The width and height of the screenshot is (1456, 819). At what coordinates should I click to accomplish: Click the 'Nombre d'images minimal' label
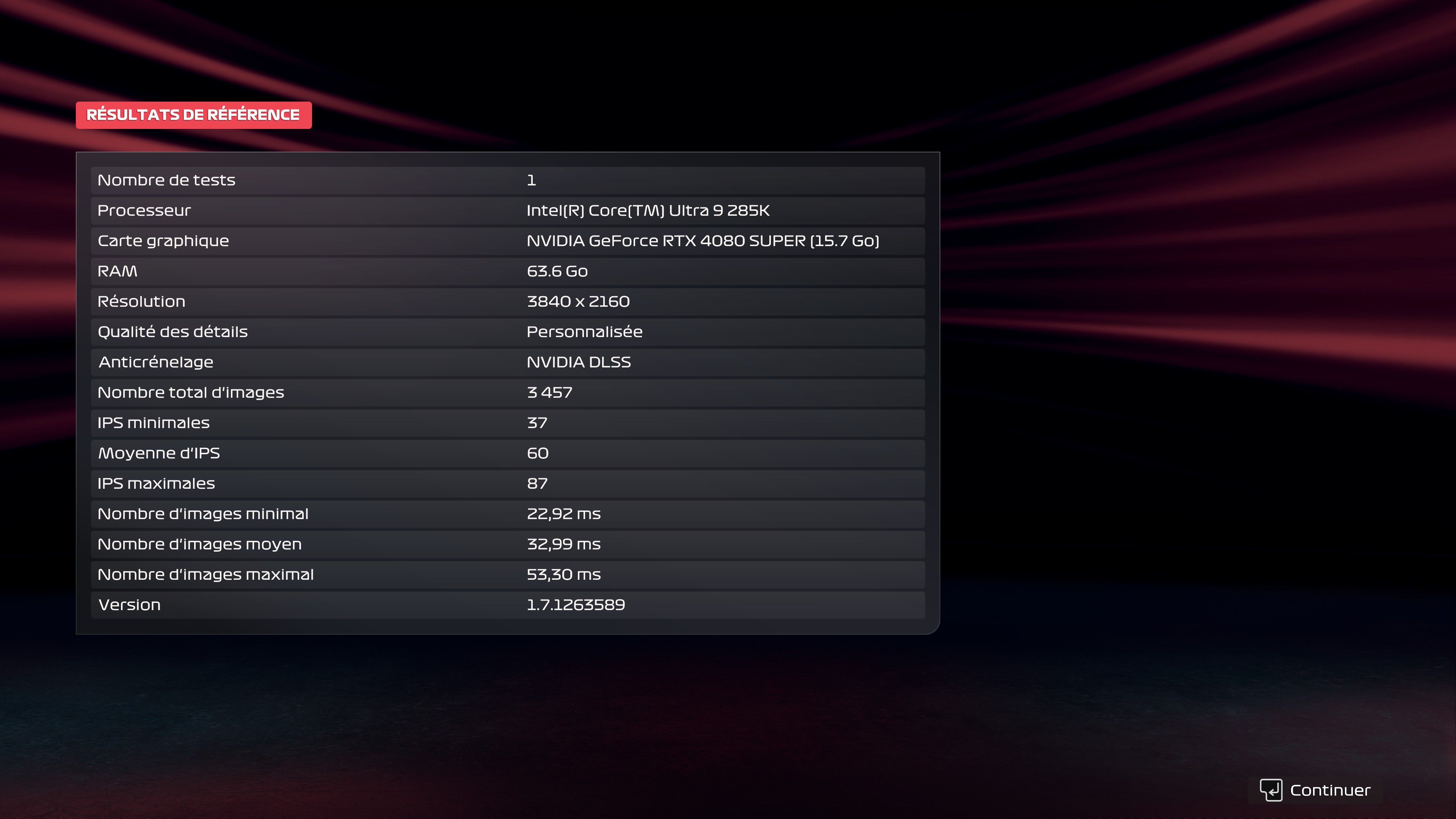[203, 515]
